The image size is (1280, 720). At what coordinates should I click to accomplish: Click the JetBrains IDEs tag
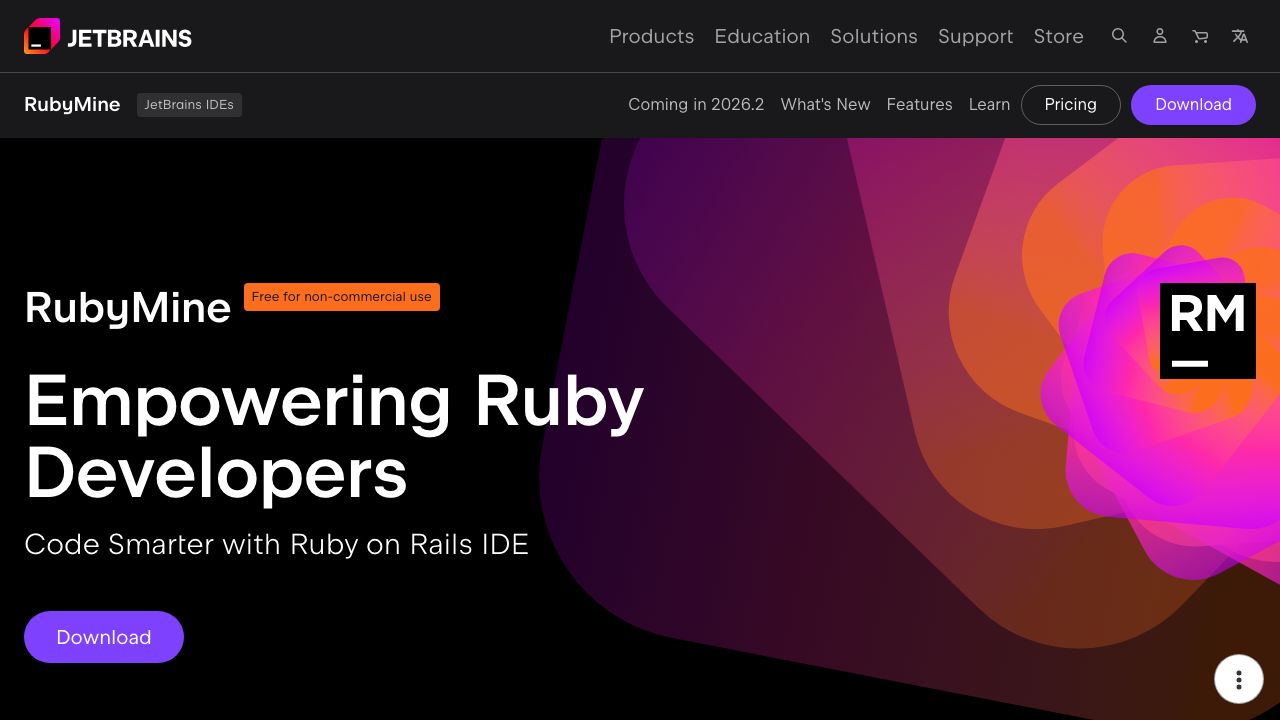[x=189, y=105]
